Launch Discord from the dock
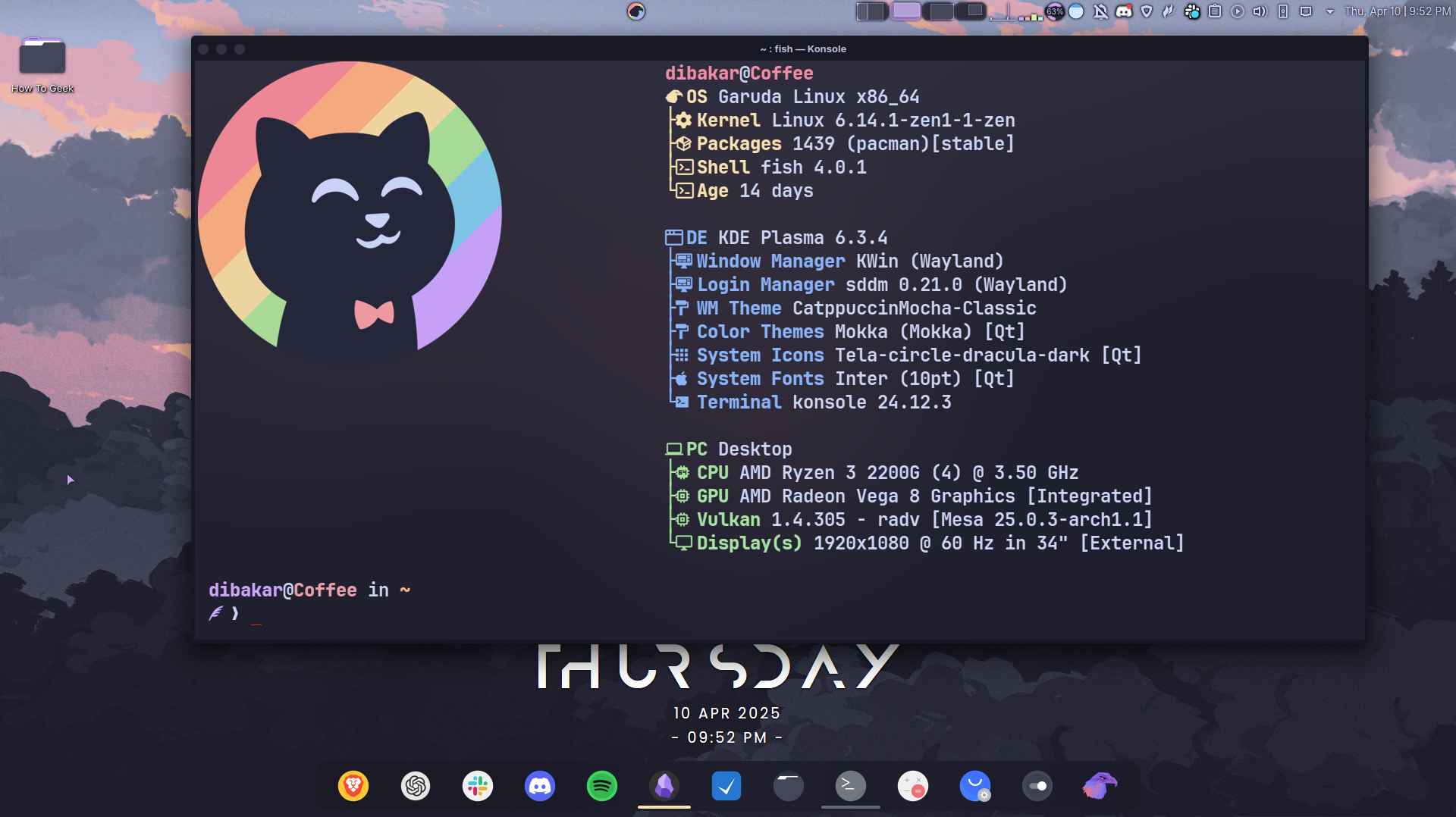Image resolution: width=1456 pixels, height=817 pixels. [540, 786]
